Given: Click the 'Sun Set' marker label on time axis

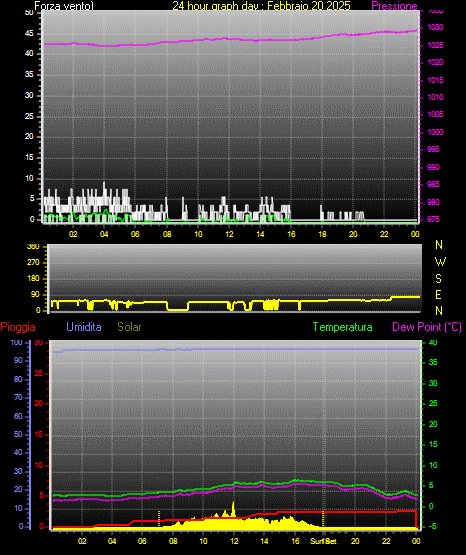Looking at the screenshot, I should (323, 541).
